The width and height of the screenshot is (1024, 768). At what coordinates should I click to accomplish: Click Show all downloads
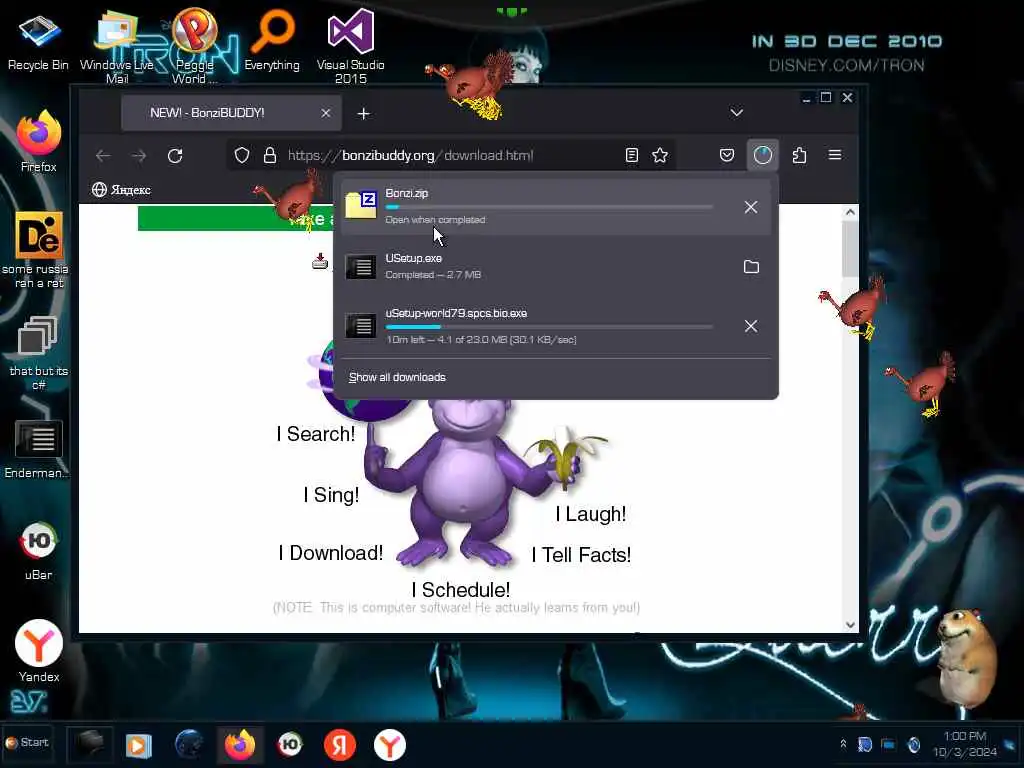(397, 377)
